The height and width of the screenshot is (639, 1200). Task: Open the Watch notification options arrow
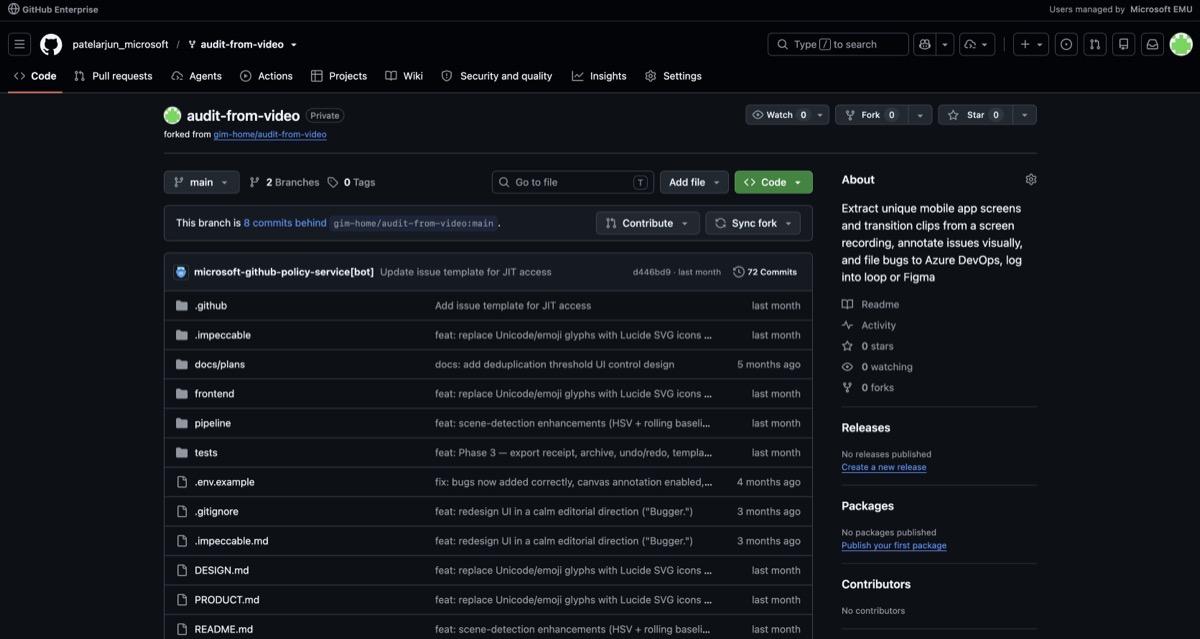pyautogui.click(x=821, y=115)
